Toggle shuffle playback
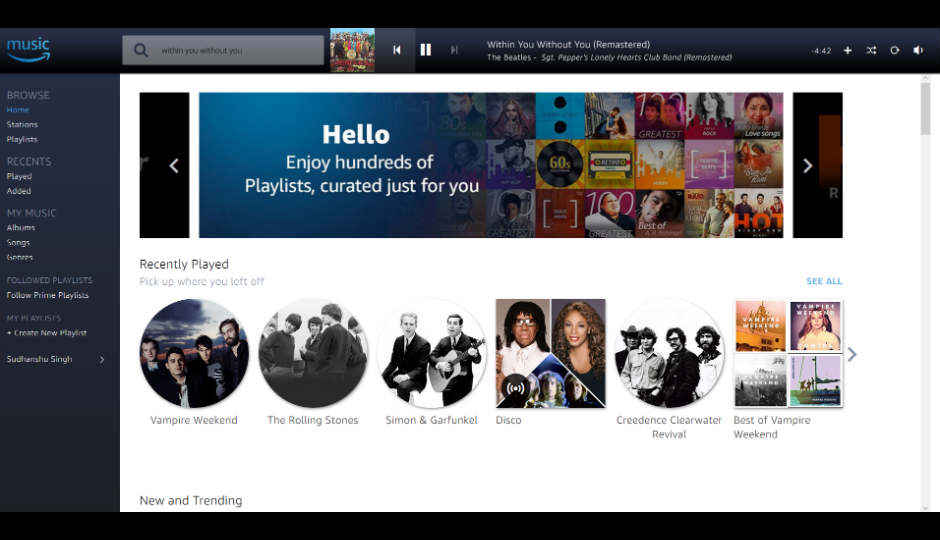Viewport: 940px width, 540px height. point(871,50)
